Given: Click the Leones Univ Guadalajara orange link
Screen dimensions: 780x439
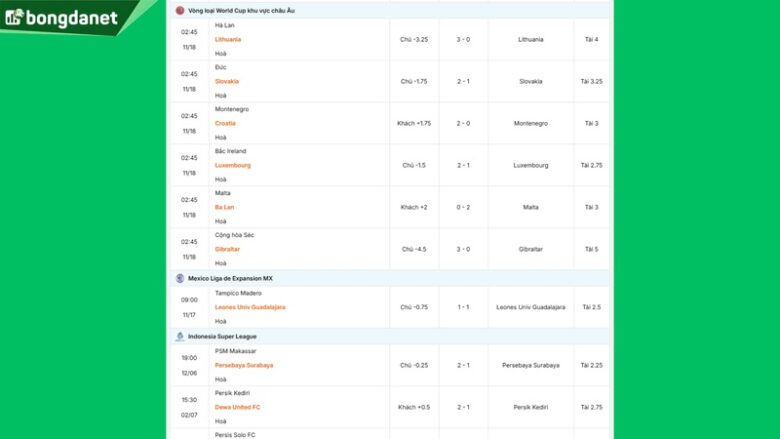Looking at the screenshot, I should 250,307.
